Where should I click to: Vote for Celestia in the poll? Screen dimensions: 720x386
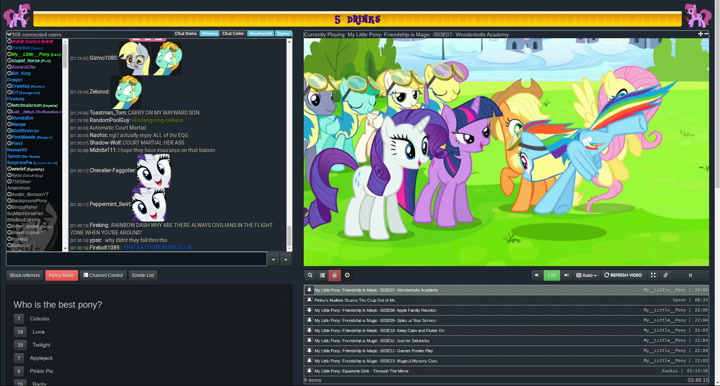19,319
